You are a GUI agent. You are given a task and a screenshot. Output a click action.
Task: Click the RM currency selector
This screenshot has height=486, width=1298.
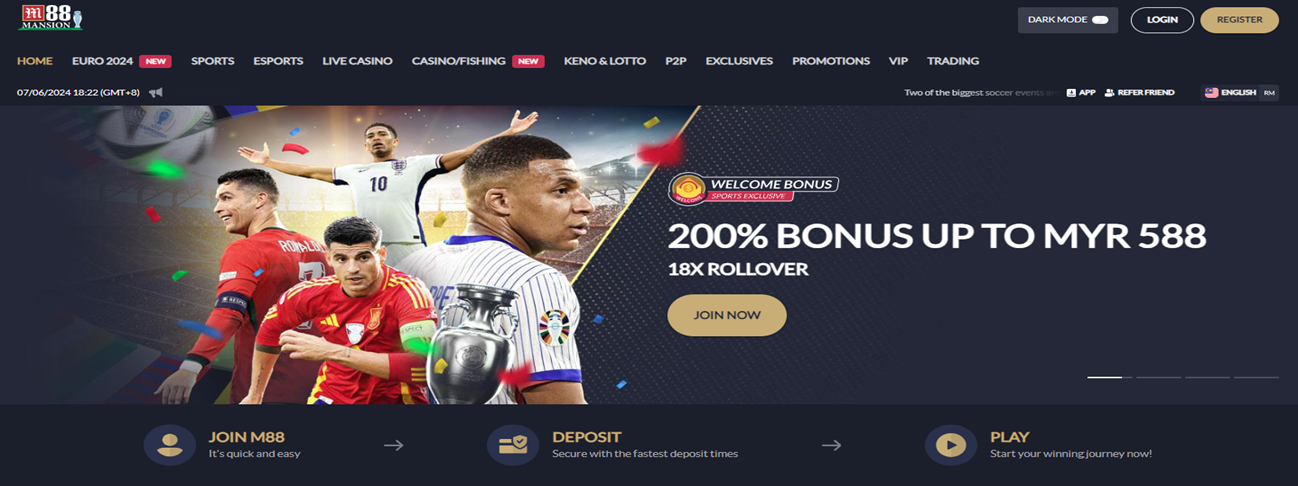1269,92
